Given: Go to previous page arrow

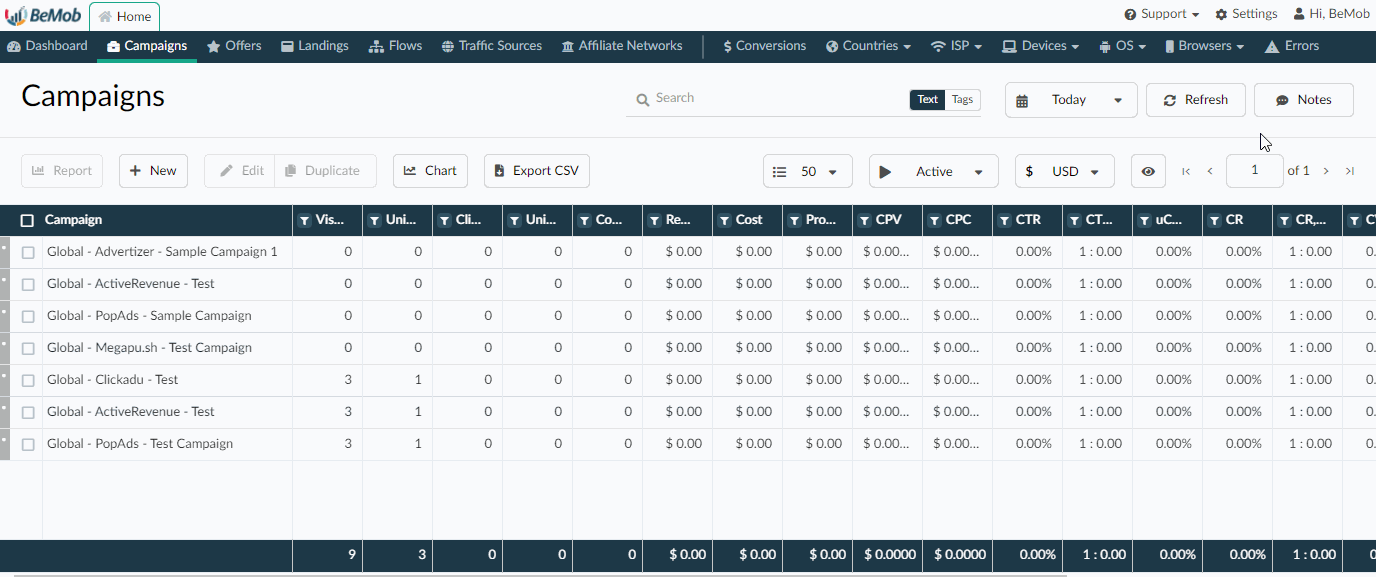Looking at the screenshot, I should [1210, 171].
